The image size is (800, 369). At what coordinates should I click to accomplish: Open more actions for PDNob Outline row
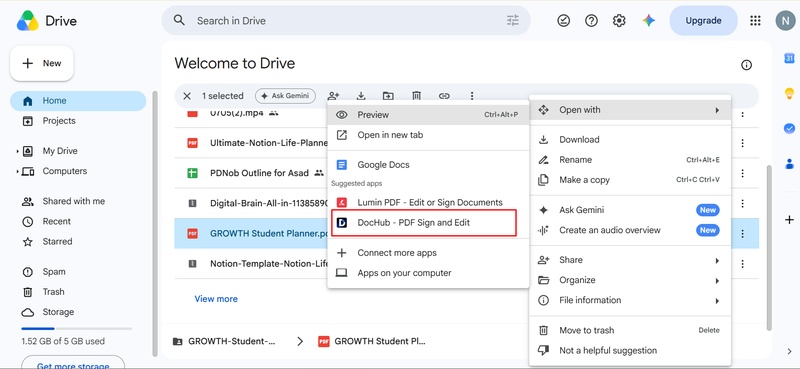click(742, 174)
